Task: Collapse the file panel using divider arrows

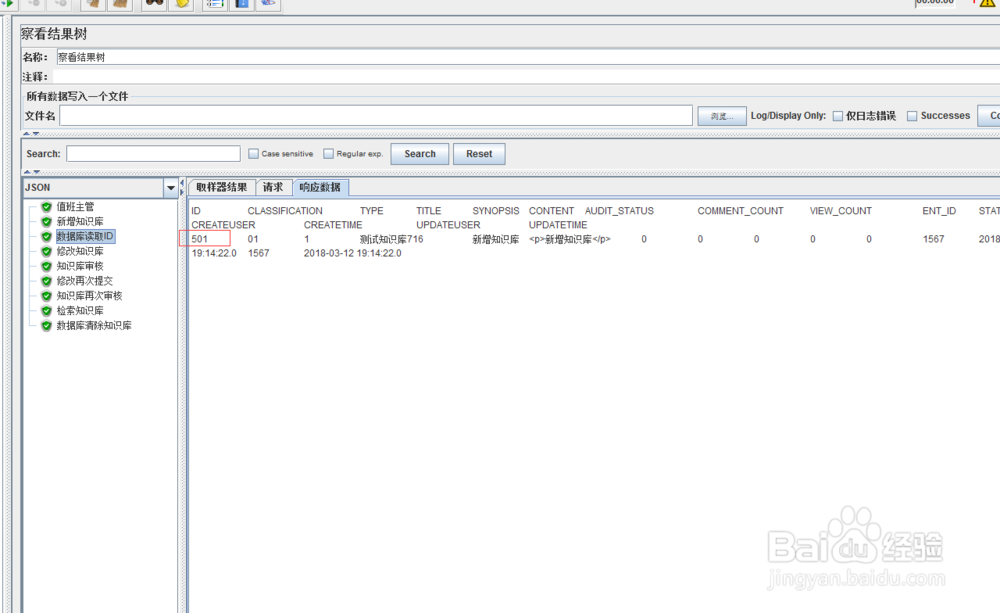Action: pyautogui.click(x=31, y=134)
